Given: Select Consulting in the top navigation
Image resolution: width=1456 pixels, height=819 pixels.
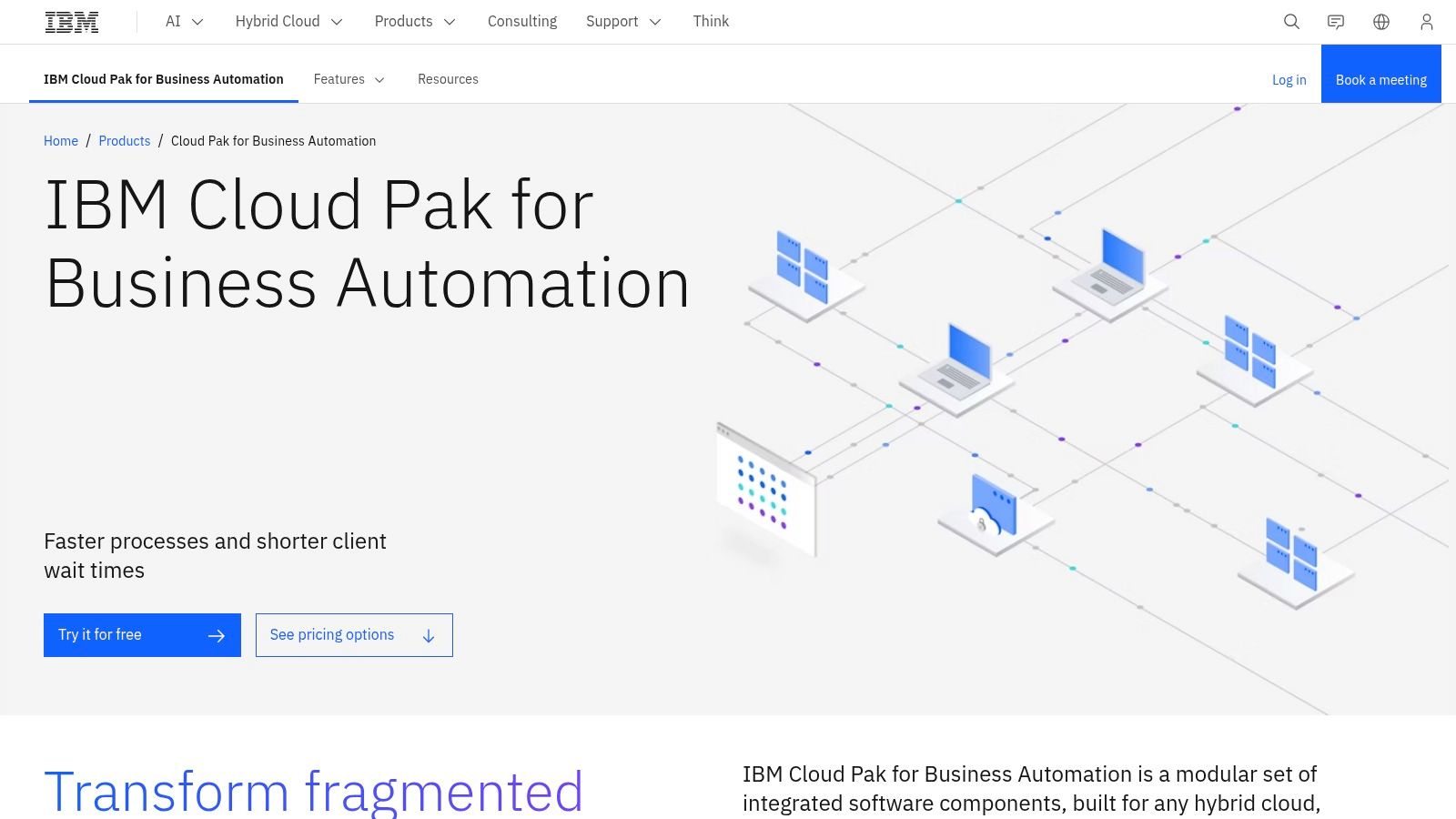Looking at the screenshot, I should point(522,21).
